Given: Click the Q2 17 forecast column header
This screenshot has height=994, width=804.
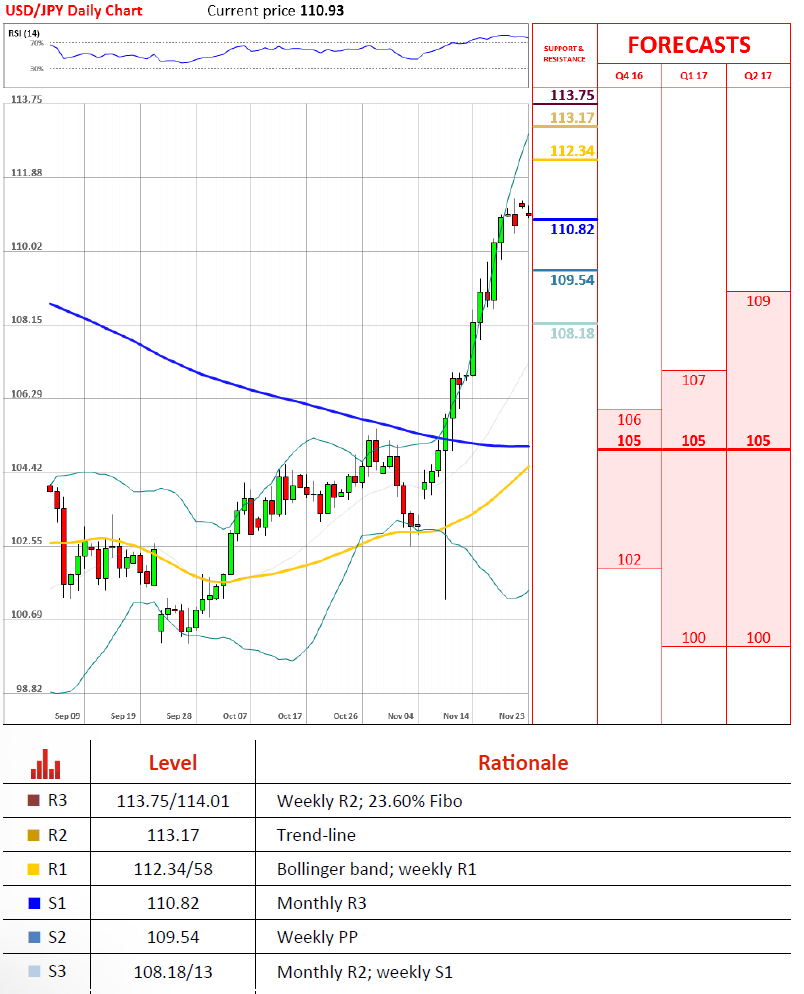Looking at the screenshot, I should pos(758,75).
